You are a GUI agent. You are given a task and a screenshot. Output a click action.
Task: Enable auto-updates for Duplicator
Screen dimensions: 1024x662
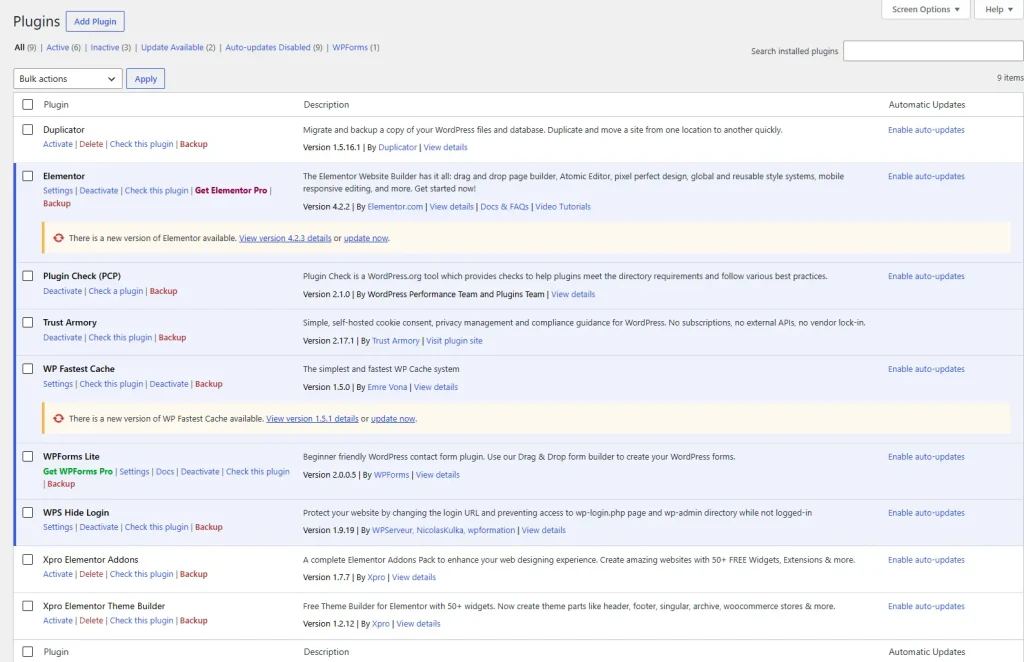coord(926,130)
